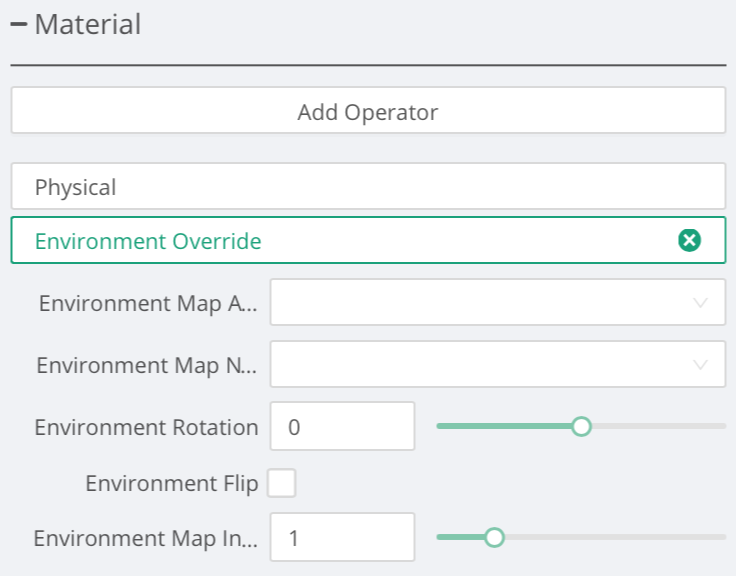Click the Material section title text
This screenshot has height=576, width=736.
click(x=88, y=25)
